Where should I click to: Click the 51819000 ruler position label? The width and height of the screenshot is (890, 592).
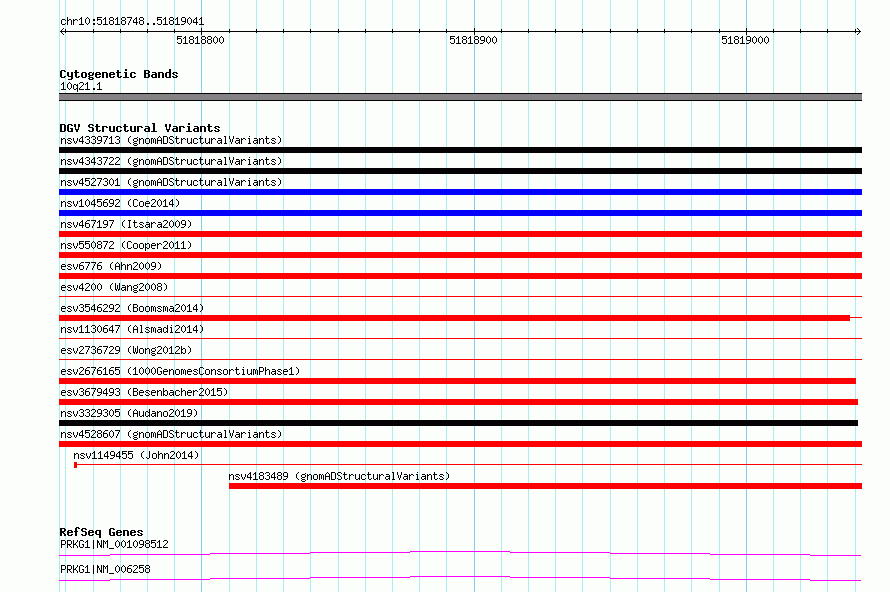click(745, 40)
